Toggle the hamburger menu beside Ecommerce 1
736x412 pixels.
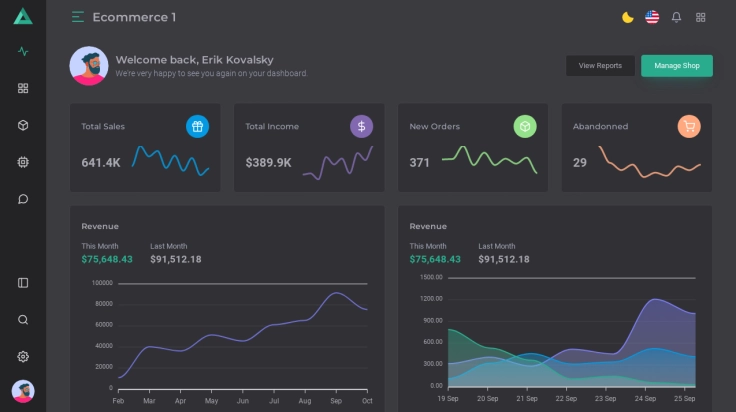(x=78, y=17)
